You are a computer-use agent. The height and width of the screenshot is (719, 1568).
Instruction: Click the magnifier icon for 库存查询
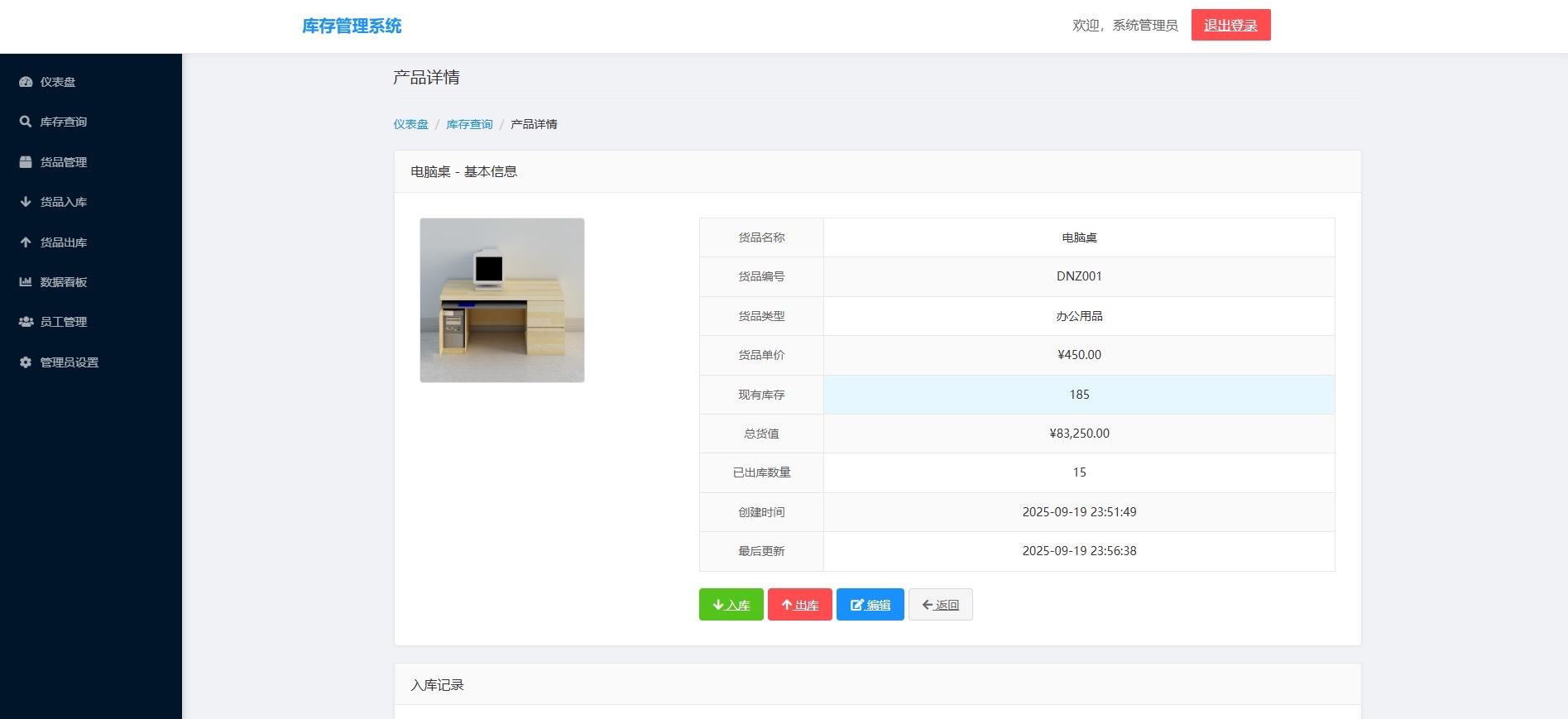point(26,122)
